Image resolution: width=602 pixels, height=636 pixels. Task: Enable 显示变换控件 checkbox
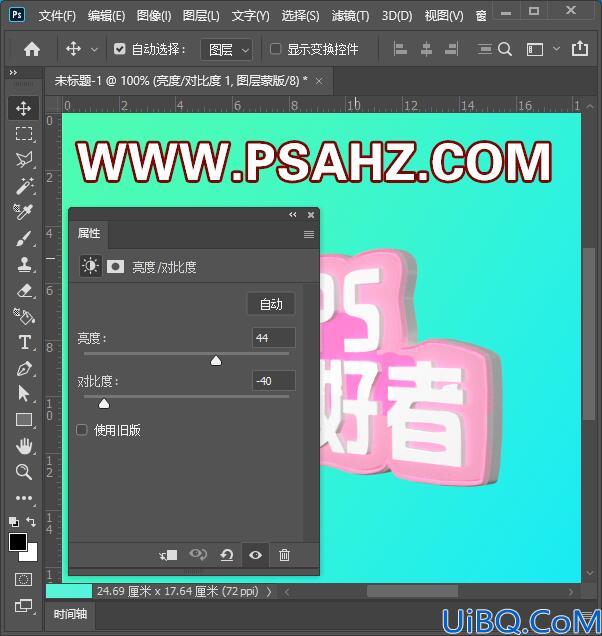(x=275, y=49)
